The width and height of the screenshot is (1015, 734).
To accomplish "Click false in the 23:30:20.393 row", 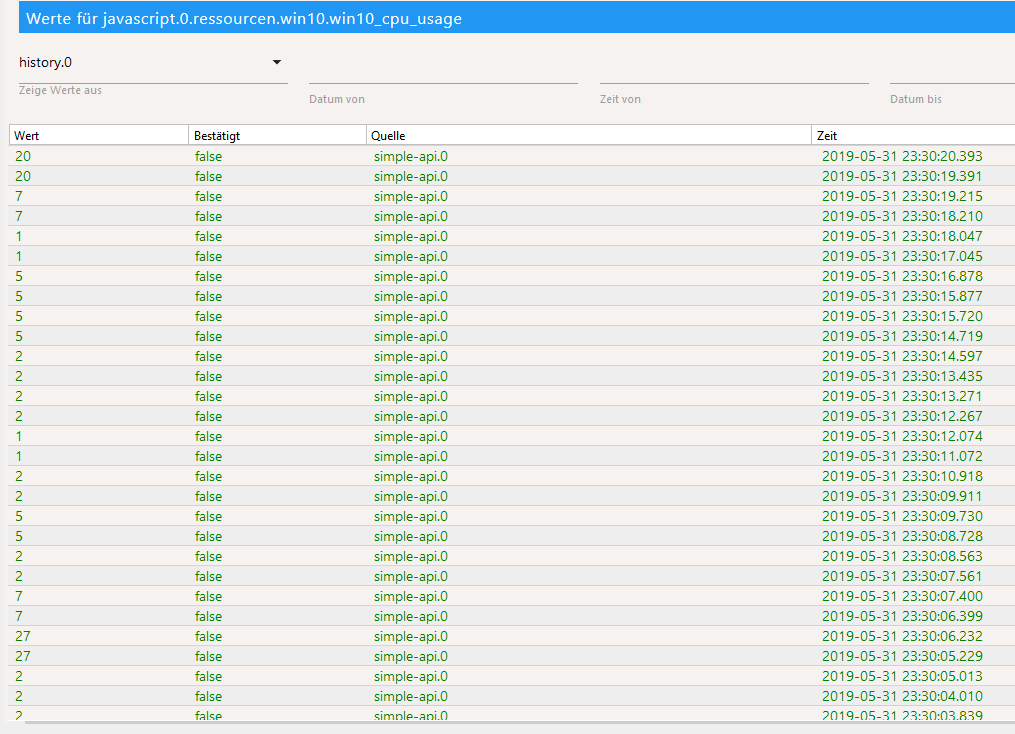I will click(x=208, y=156).
